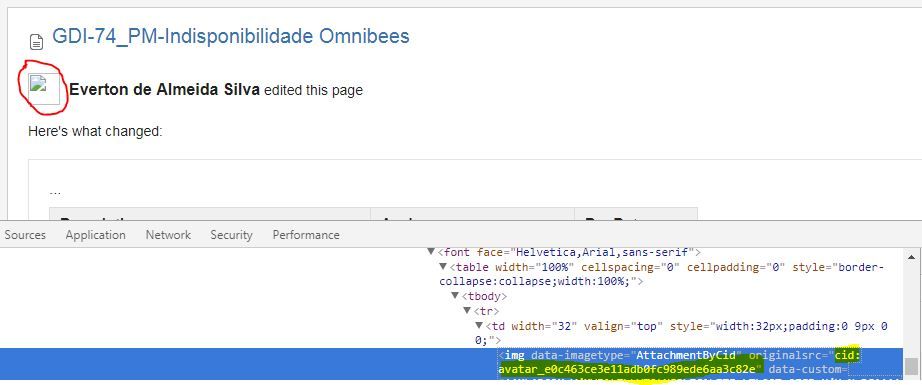Collapse the td width=32 element node
This screenshot has height=385, width=922.
click(x=479, y=325)
